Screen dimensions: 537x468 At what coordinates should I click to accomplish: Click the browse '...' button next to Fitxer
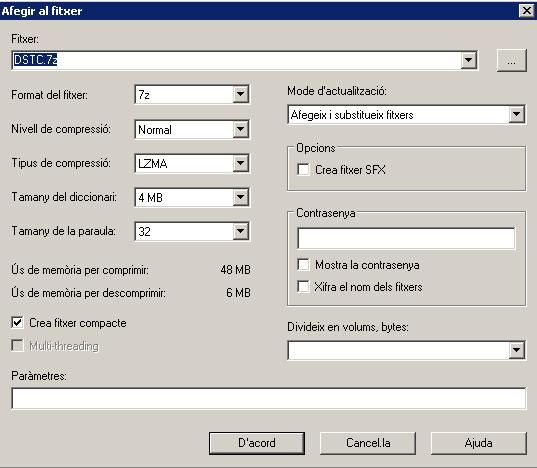click(511, 61)
